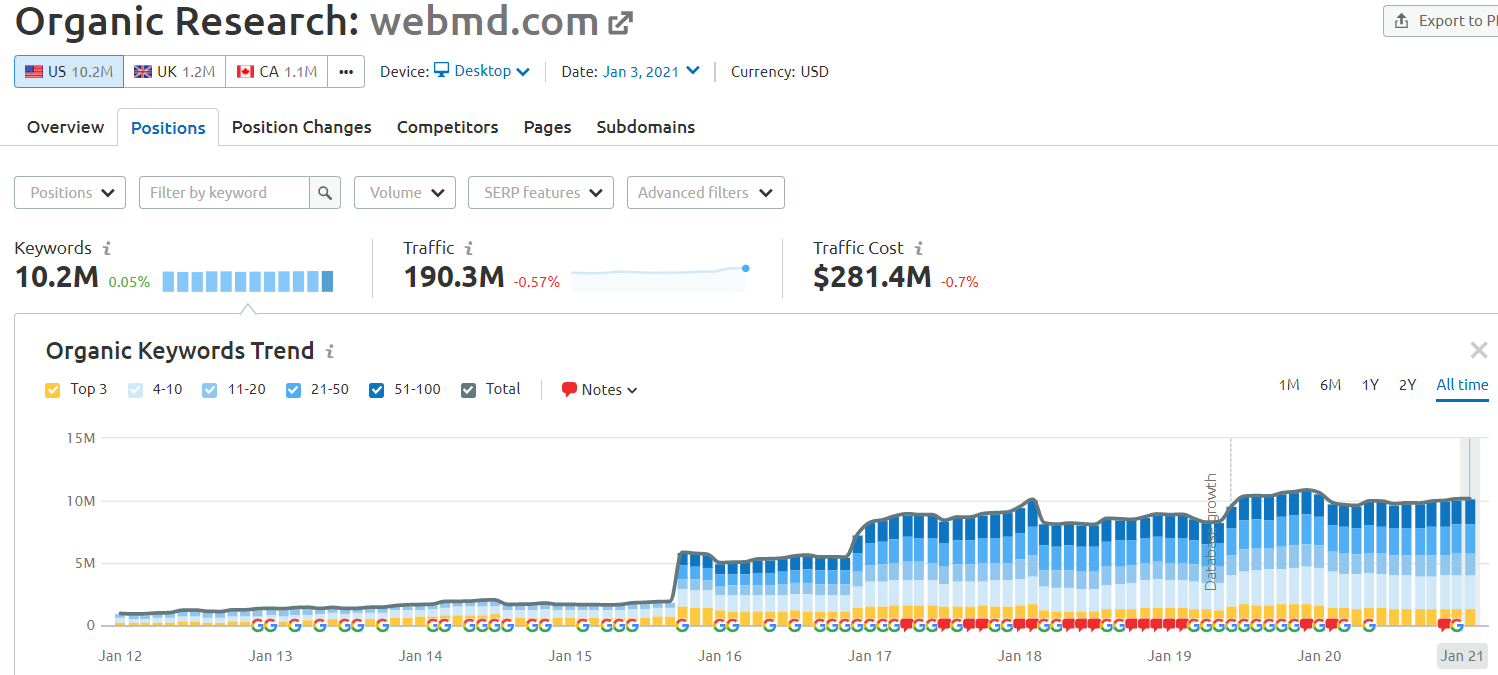Toggle the 21-50 positions checkbox
The width and height of the screenshot is (1498, 675).
click(293, 390)
